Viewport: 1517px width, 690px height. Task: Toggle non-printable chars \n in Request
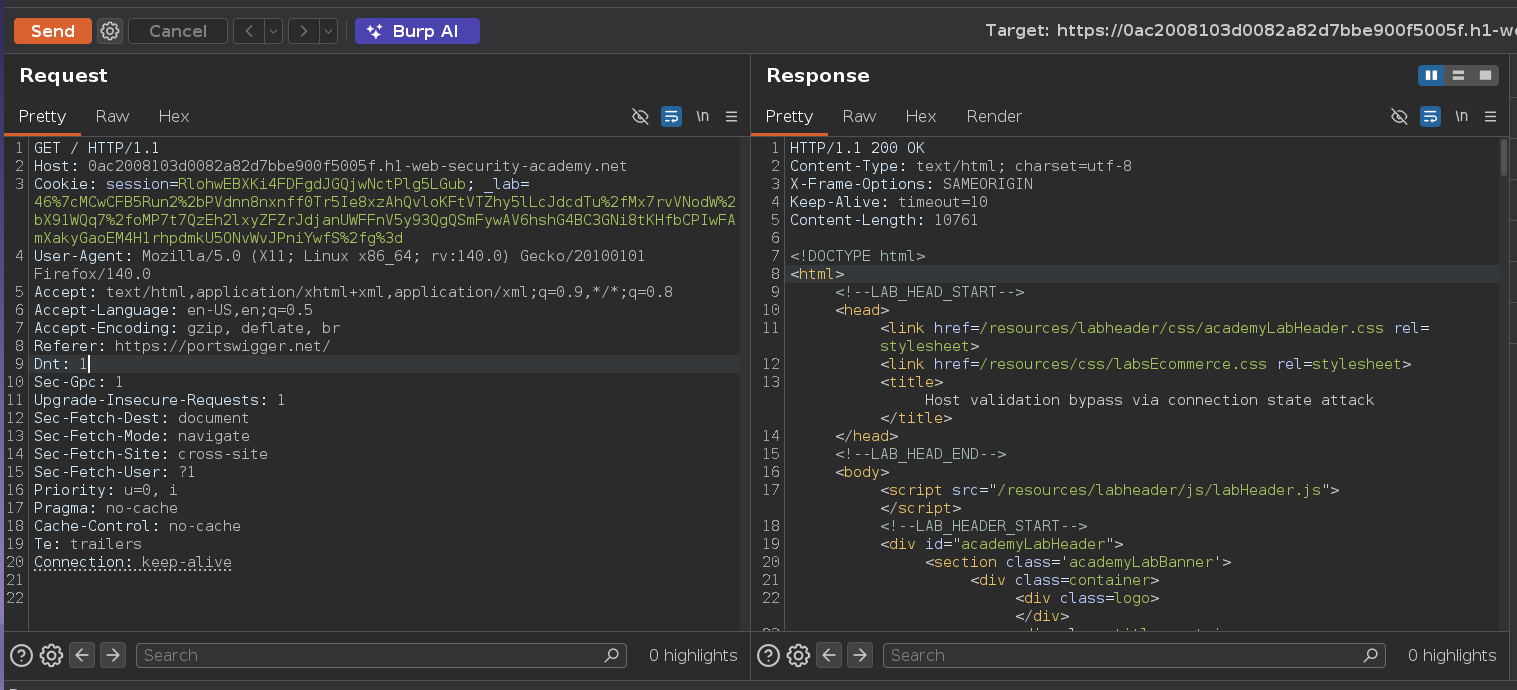[703, 117]
